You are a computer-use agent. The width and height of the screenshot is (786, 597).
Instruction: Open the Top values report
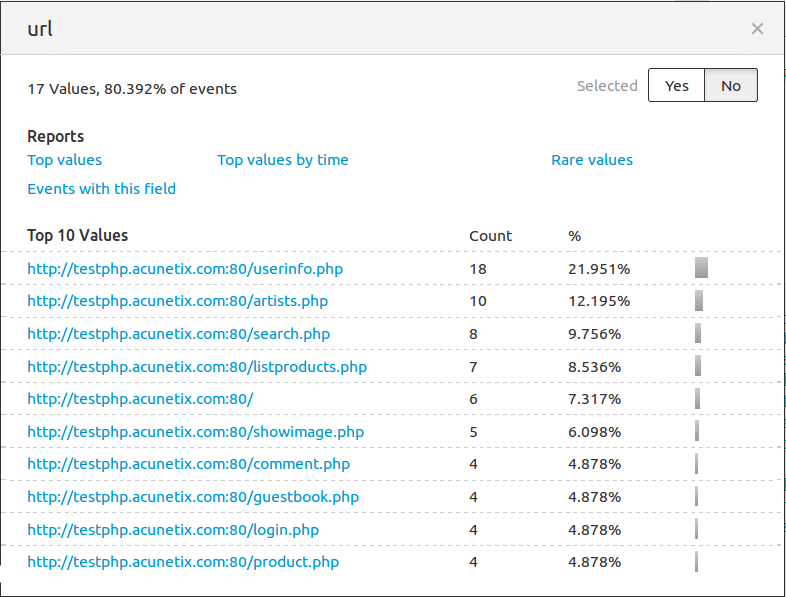pyautogui.click(x=65, y=160)
